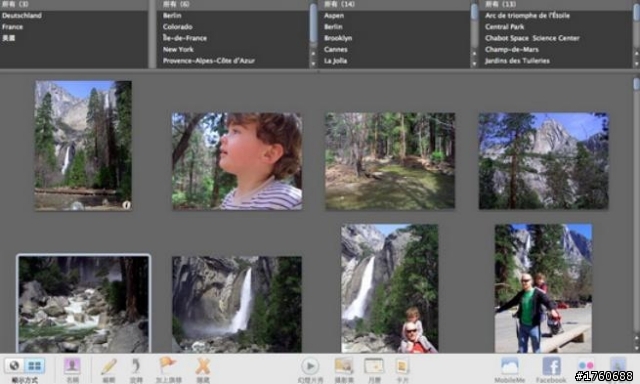Create a card with the Card icon

click(402, 366)
